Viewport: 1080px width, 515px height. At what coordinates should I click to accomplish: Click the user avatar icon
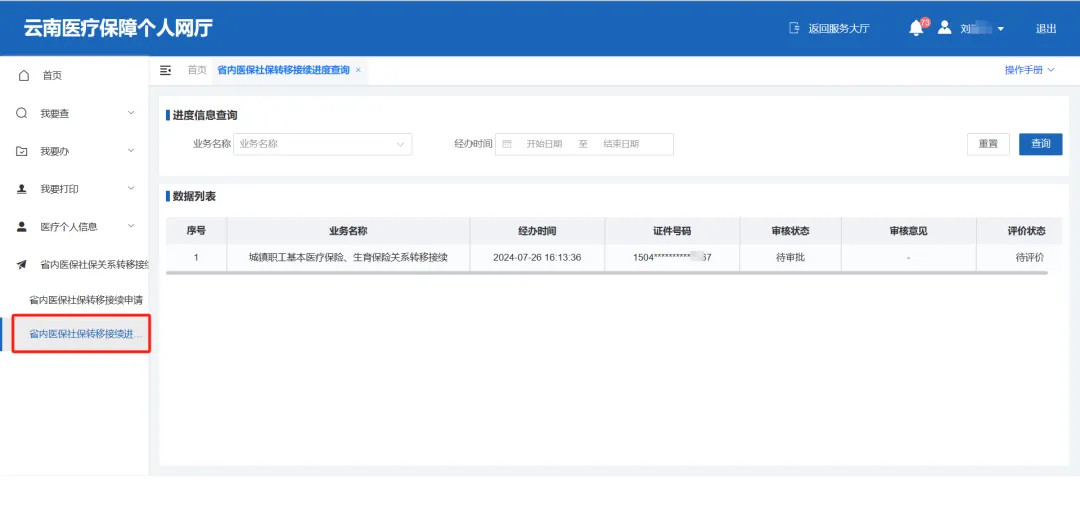pyautogui.click(x=944, y=28)
